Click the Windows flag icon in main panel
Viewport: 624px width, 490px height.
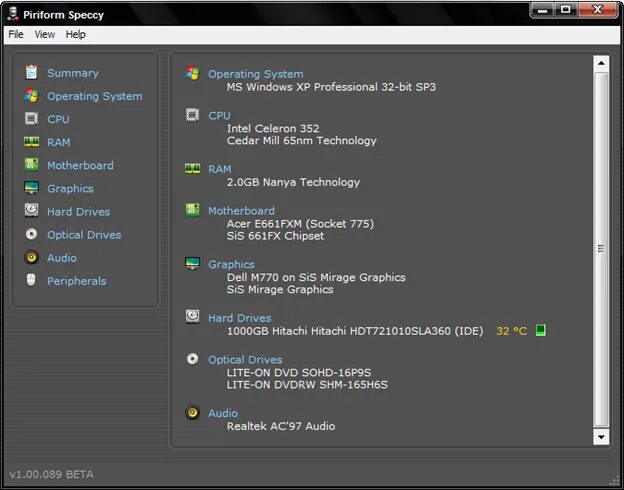[x=193, y=73]
